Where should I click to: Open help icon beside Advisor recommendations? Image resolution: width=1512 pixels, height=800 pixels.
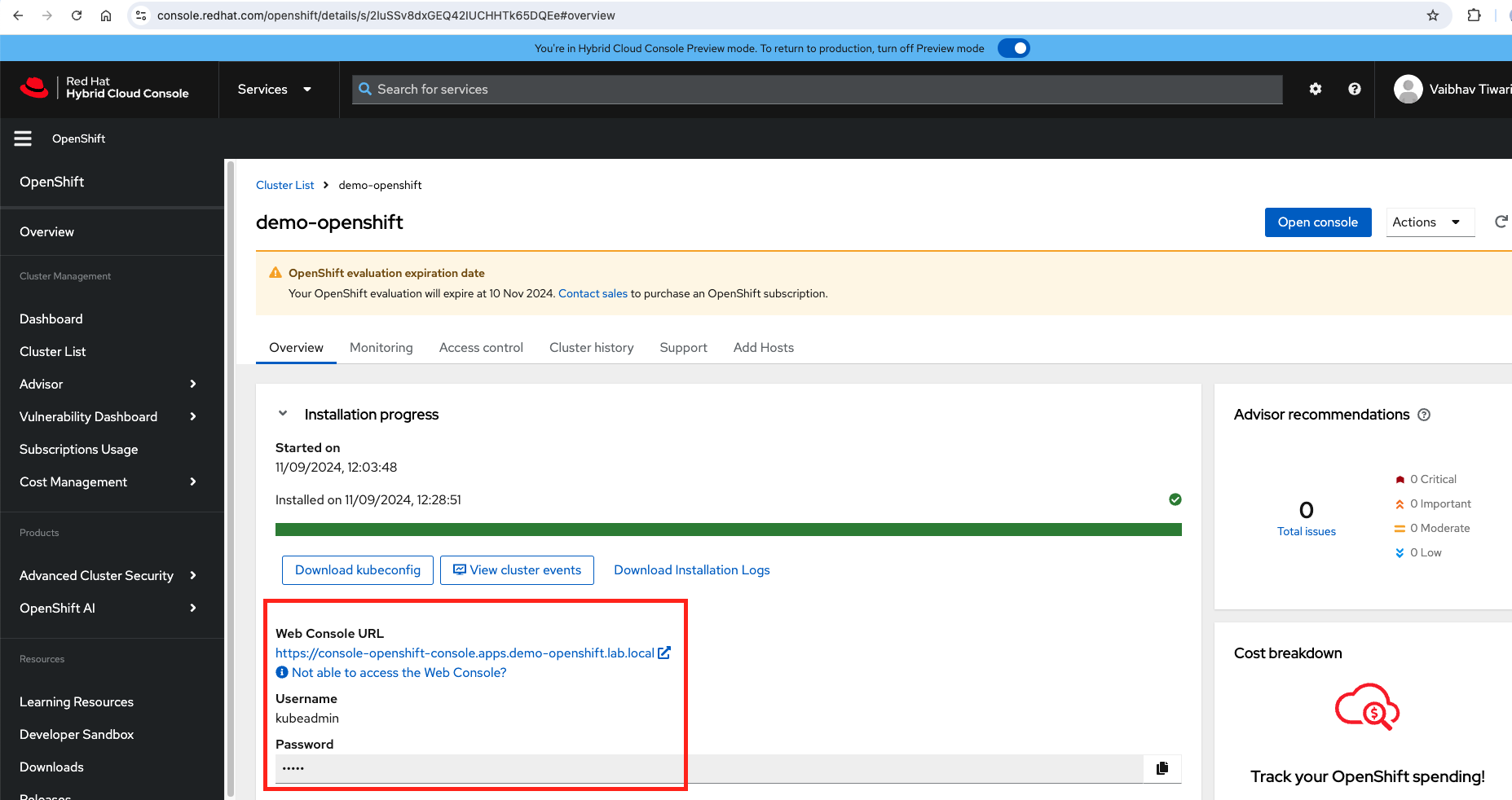[x=1424, y=415]
